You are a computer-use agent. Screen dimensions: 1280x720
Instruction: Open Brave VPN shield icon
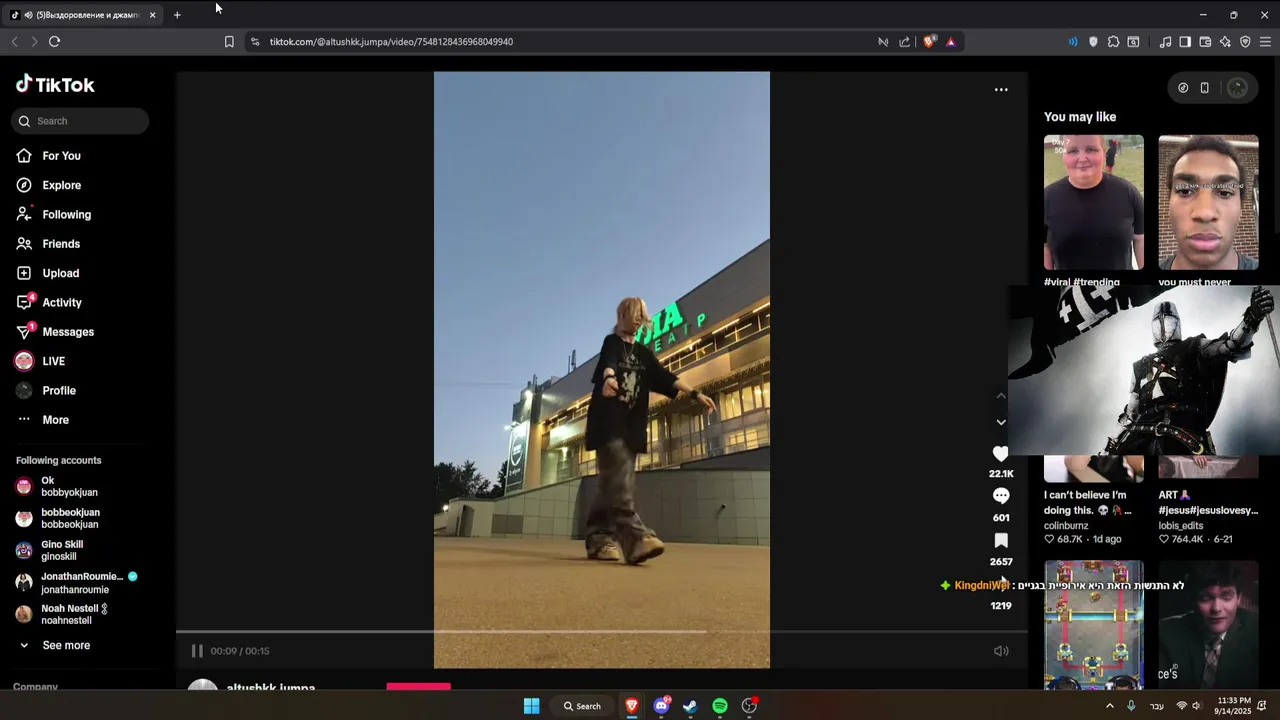1245,42
